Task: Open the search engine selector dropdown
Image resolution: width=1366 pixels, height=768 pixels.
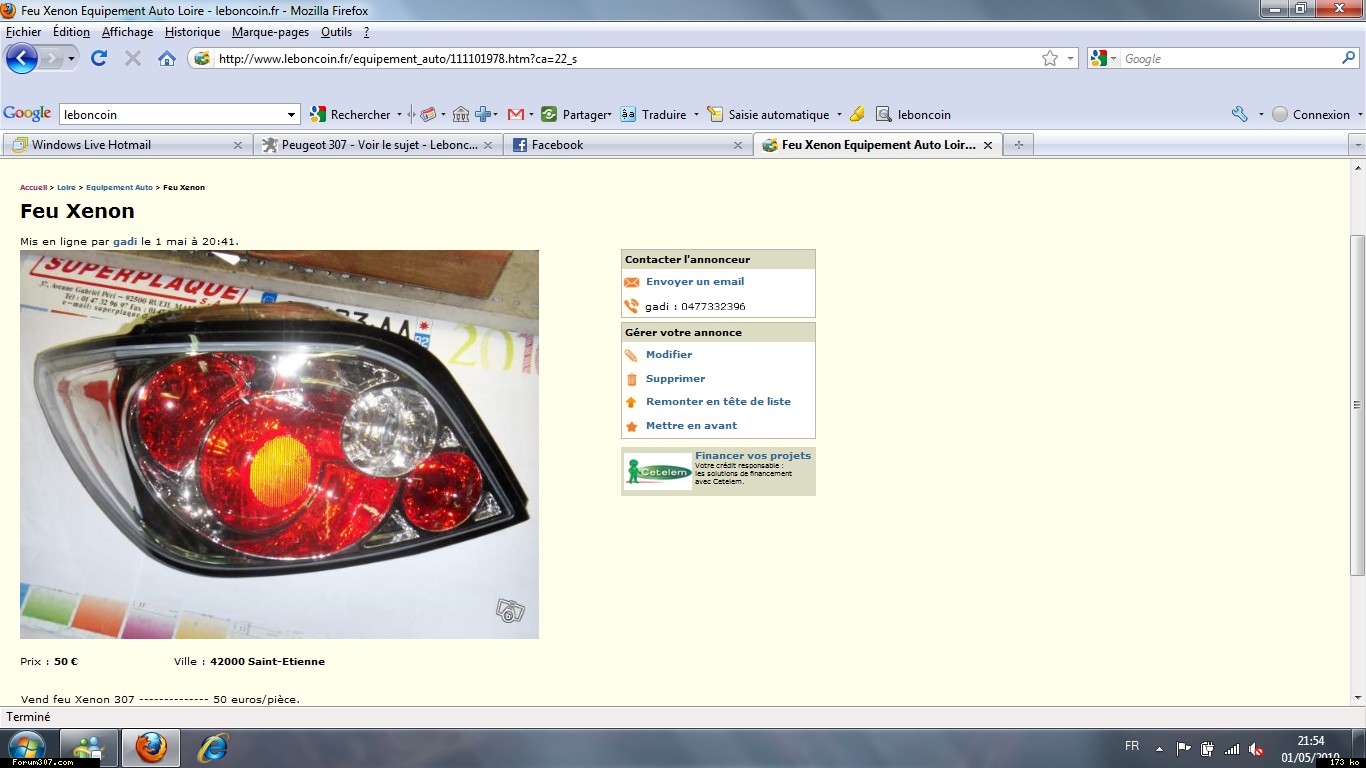Action: coord(1104,59)
